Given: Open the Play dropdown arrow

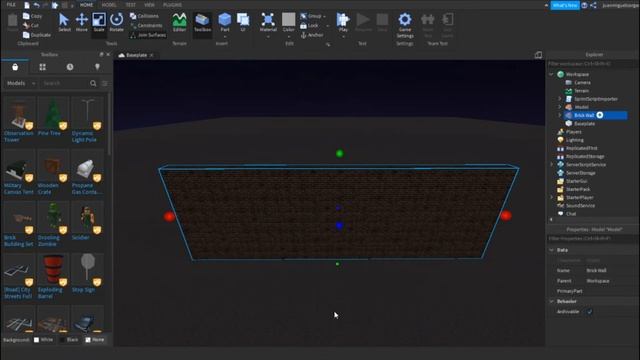Looking at the screenshot, I should coord(343,37).
